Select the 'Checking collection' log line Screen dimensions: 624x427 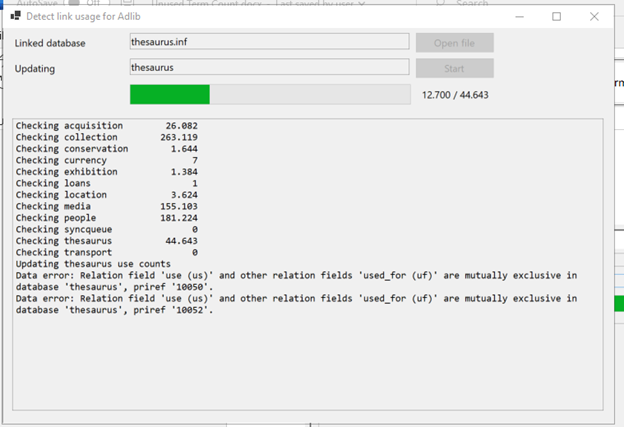tap(107, 137)
